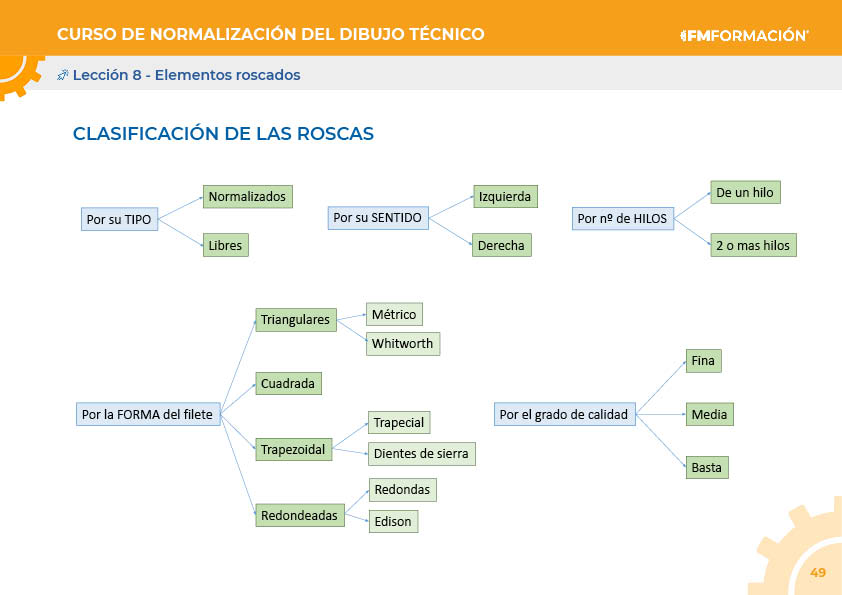Click the page number 49
Viewport: 842px width, 595px height.
tap(818, 572)
